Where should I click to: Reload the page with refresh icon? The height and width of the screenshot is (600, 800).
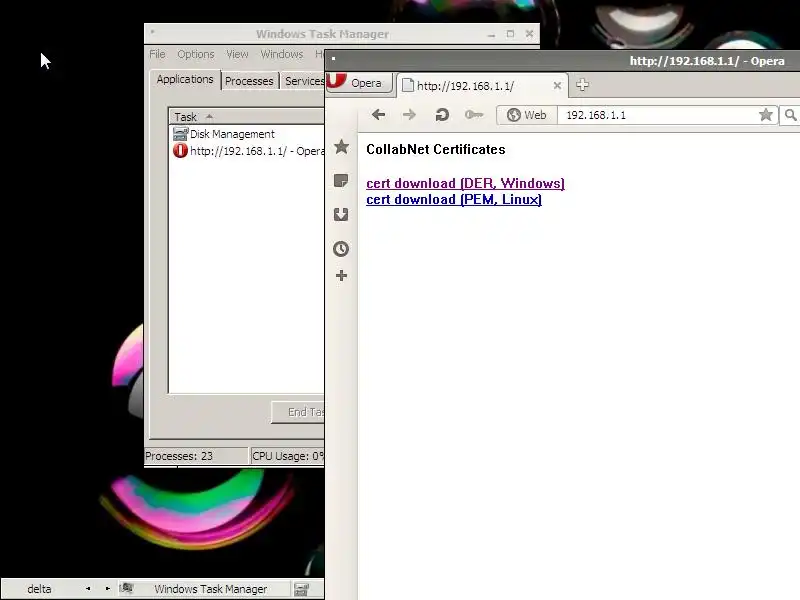pos(442,115)
